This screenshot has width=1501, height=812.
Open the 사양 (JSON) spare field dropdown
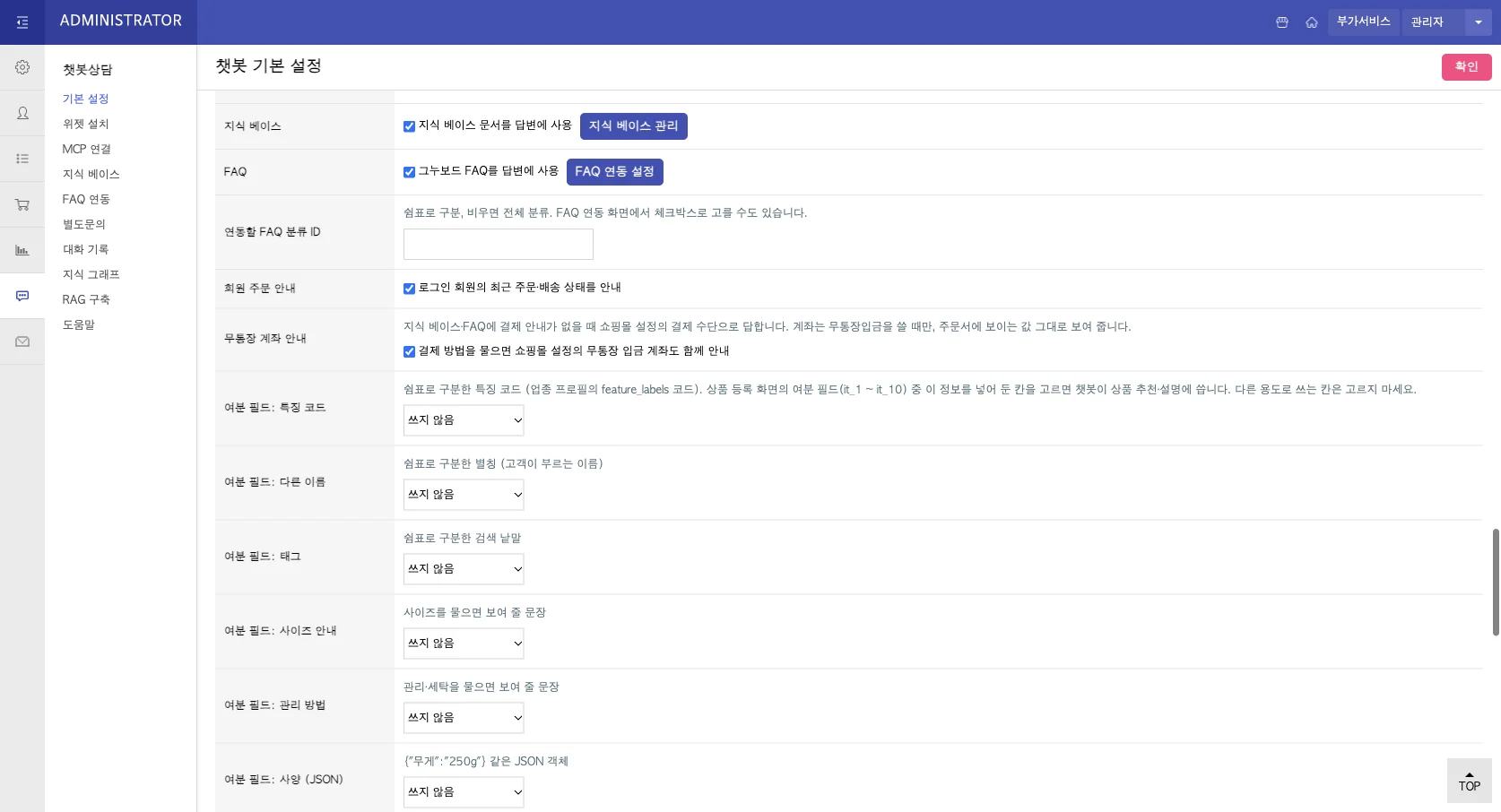pyautogui.click(x=464, y=792)
